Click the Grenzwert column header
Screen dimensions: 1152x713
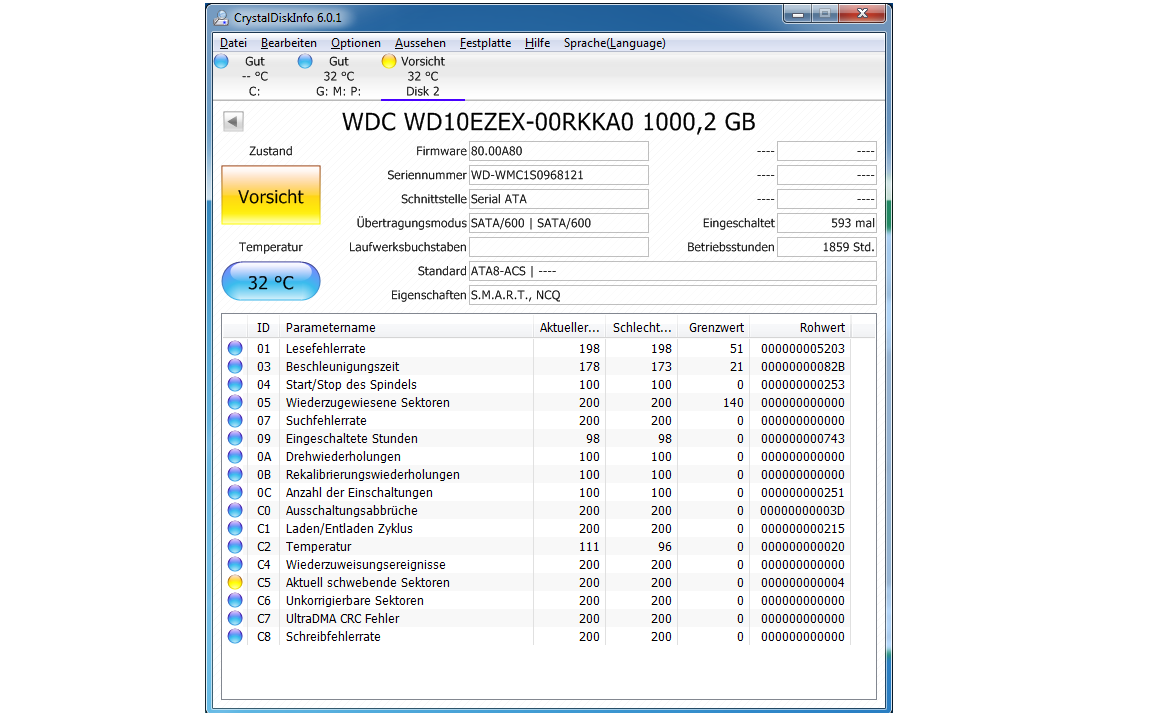[x=713, y=328]
